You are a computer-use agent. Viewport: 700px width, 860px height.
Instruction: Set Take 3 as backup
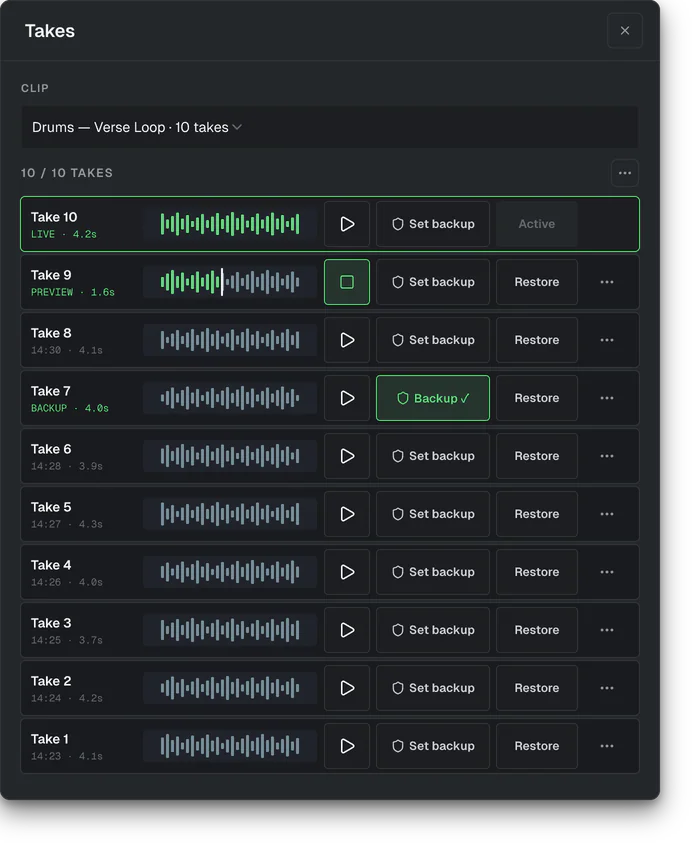click(433, 630)
